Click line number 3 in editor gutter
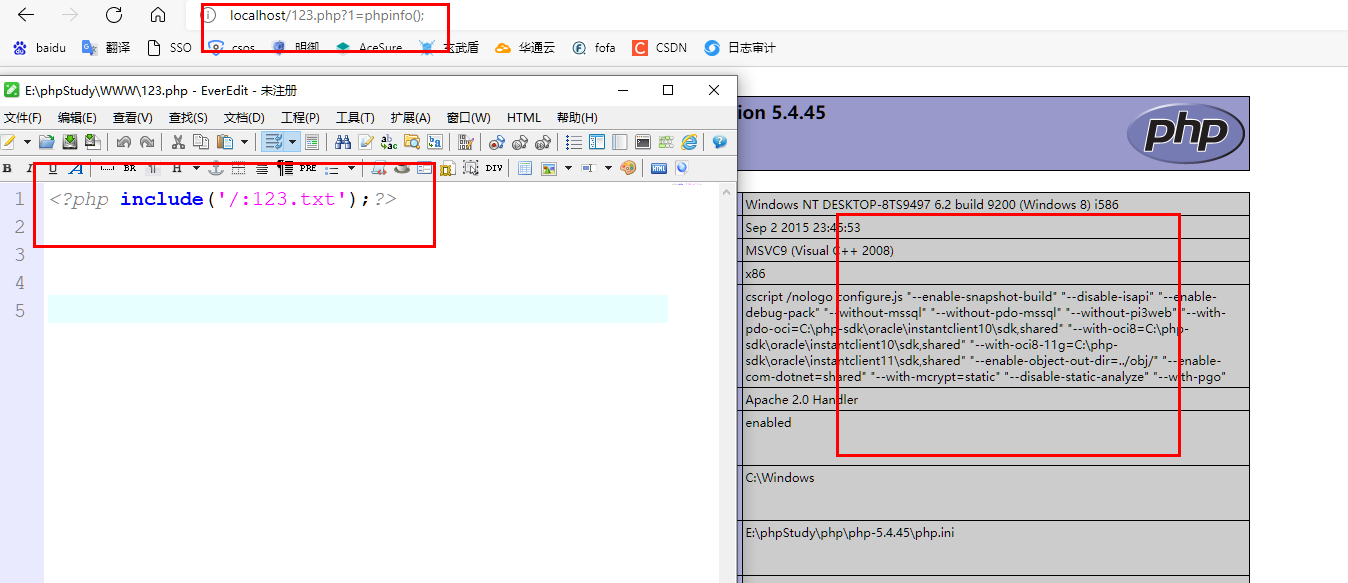1348x583 pixels. pos(20,255)
